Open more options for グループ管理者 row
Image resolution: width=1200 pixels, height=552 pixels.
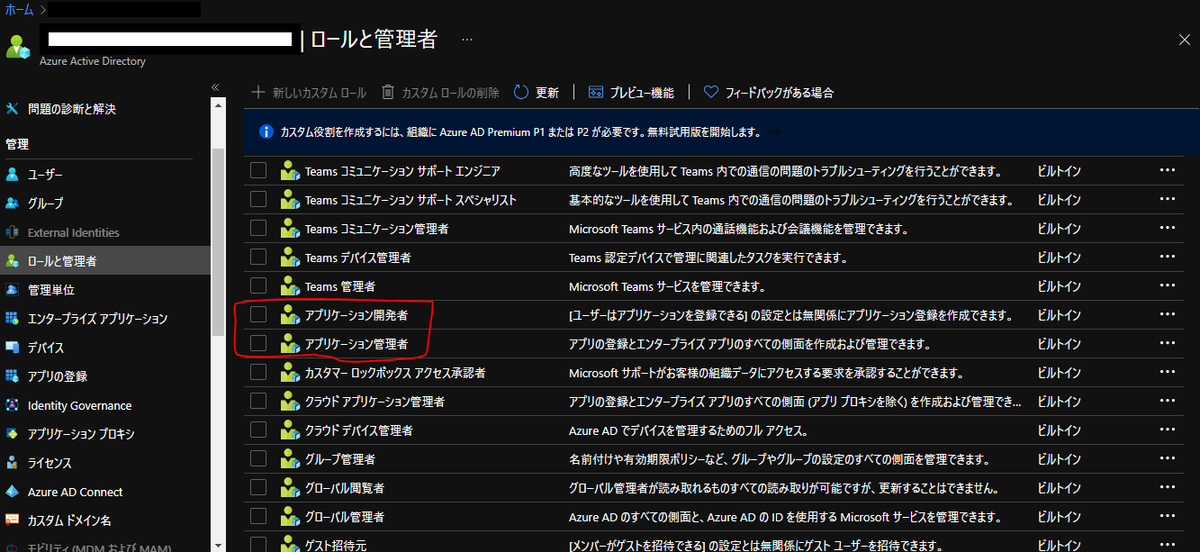(1167, 459)
